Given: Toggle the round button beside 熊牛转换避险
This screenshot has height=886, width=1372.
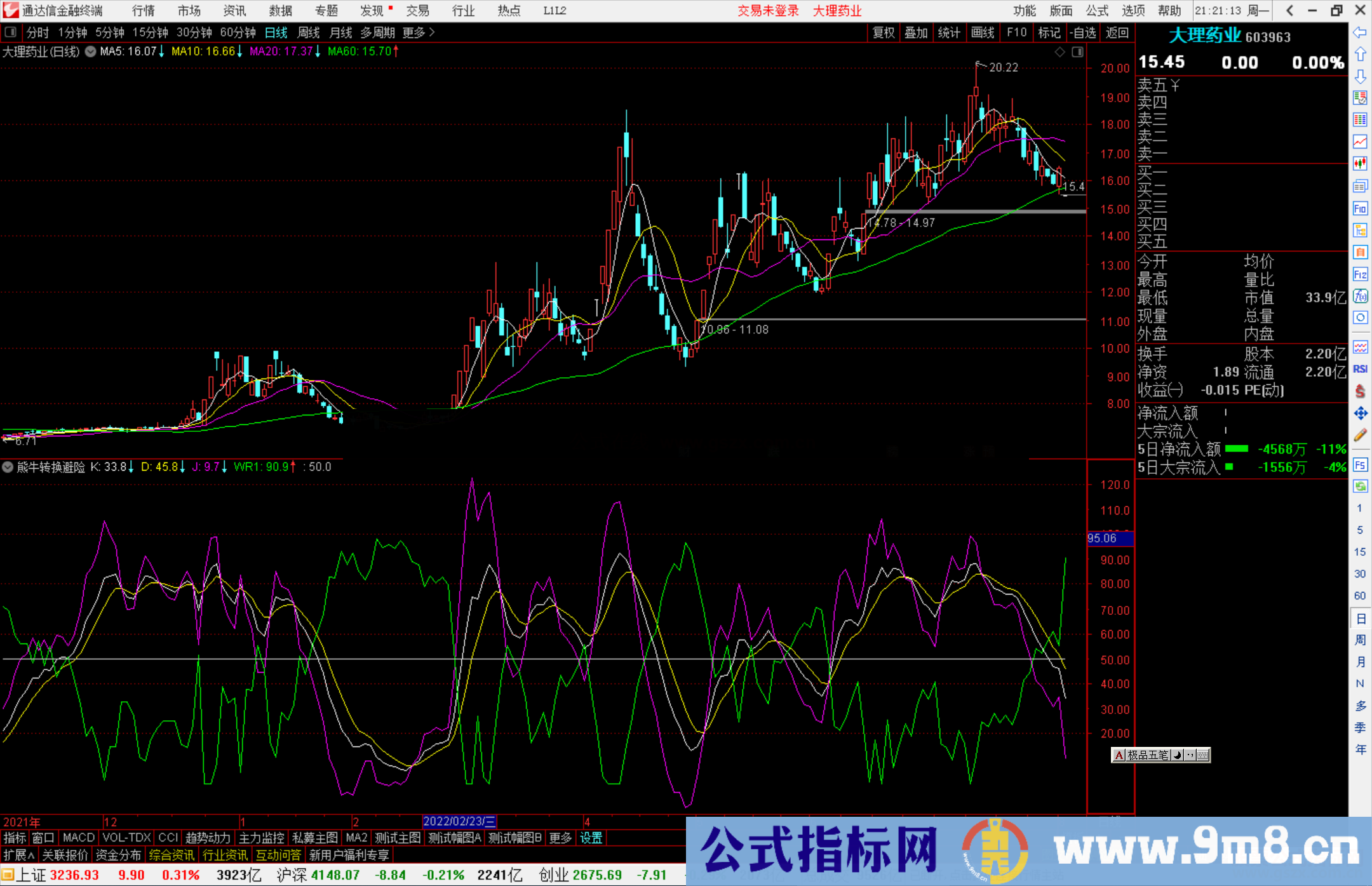Looking at the screenshot, I should [8, 467].
